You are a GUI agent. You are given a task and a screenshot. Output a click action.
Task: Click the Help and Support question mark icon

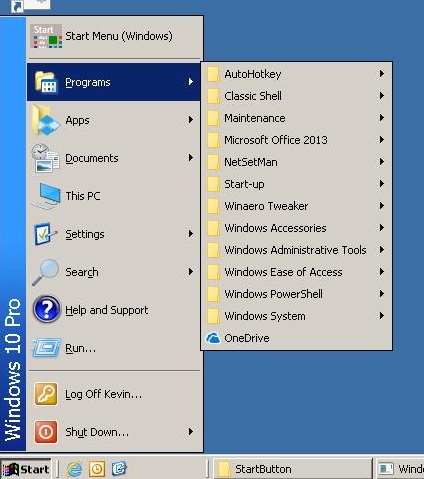pyautogui.click(x=47, y=309)
